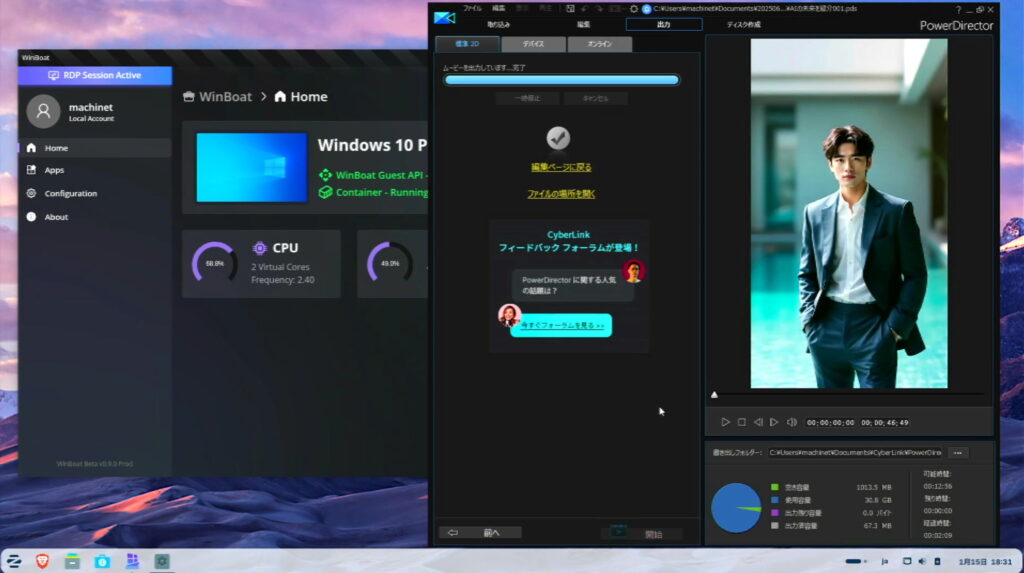Click the ファイルの場所を開く link

point(561,194)
